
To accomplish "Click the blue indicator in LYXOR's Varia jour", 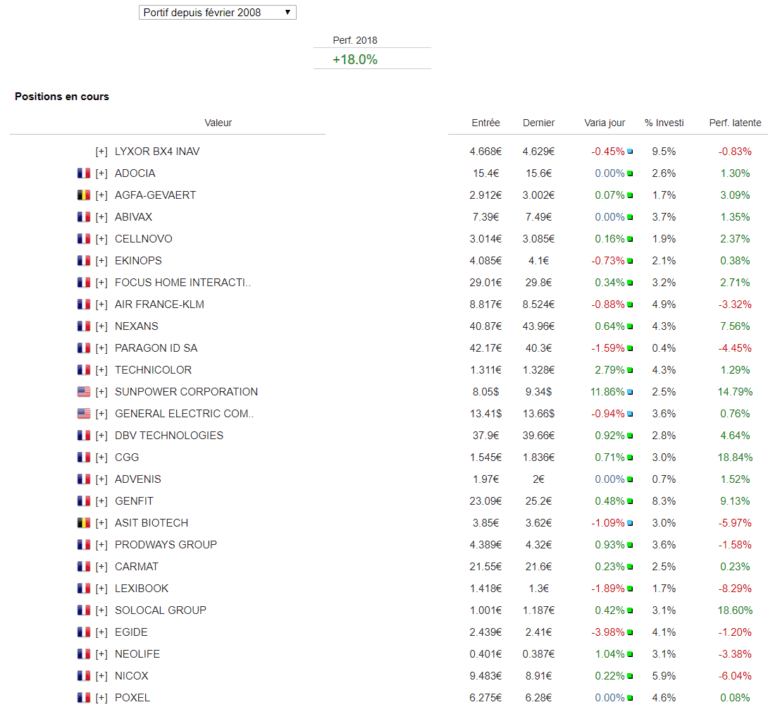I will (x=631, y=152).
